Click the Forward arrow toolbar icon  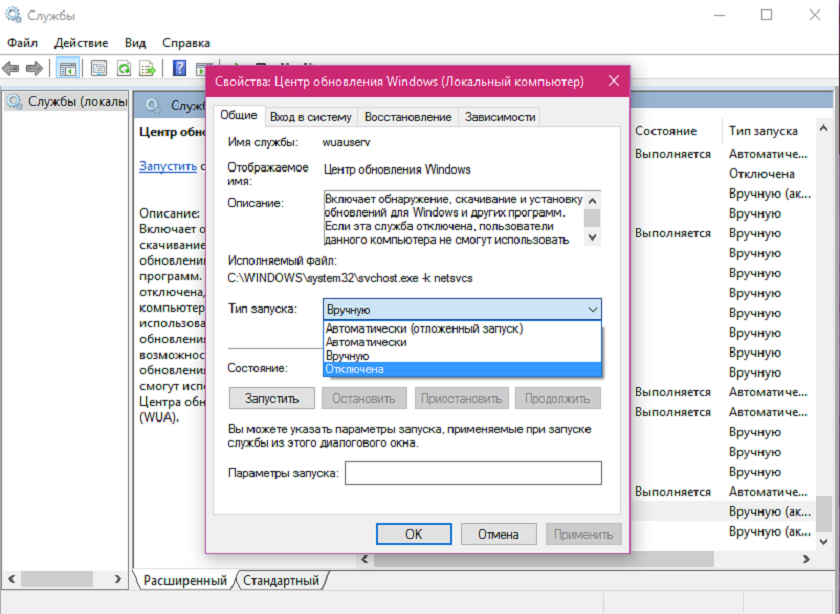point(34,69)
